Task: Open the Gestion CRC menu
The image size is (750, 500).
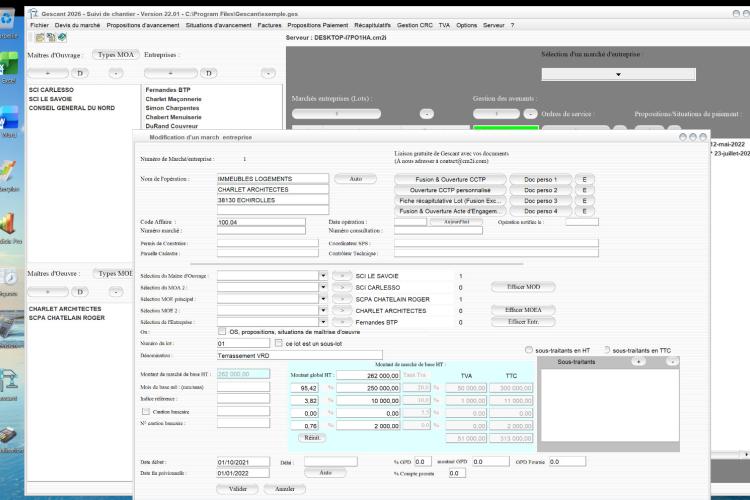Action: click(x=415, y=25)
